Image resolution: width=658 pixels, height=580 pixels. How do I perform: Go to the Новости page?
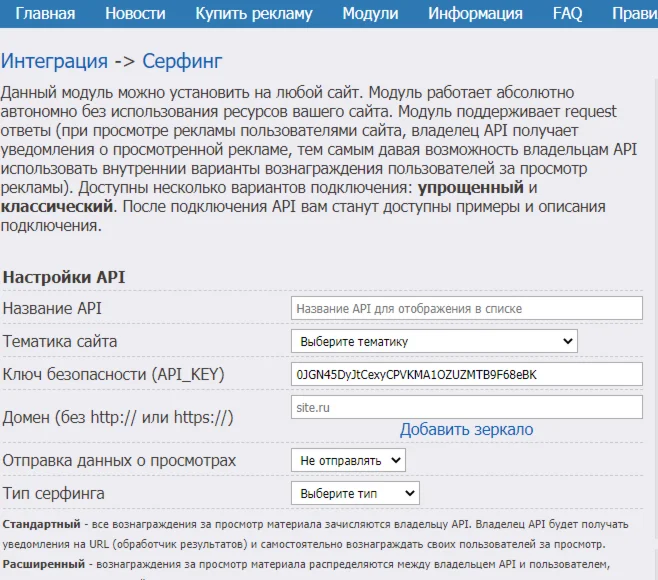pos(135,14)
